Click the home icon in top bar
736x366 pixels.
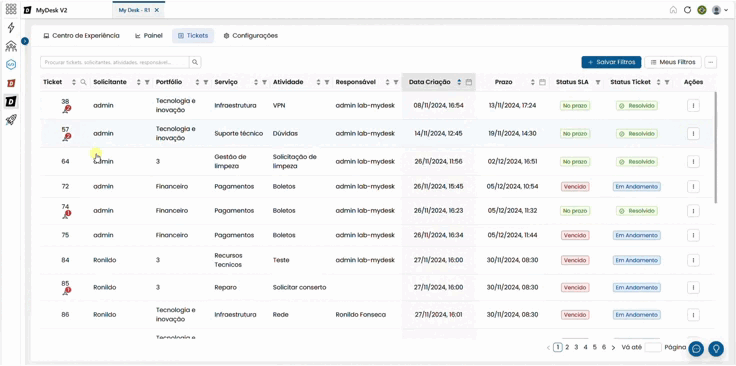pyautogui.click(x=673, y=10)
